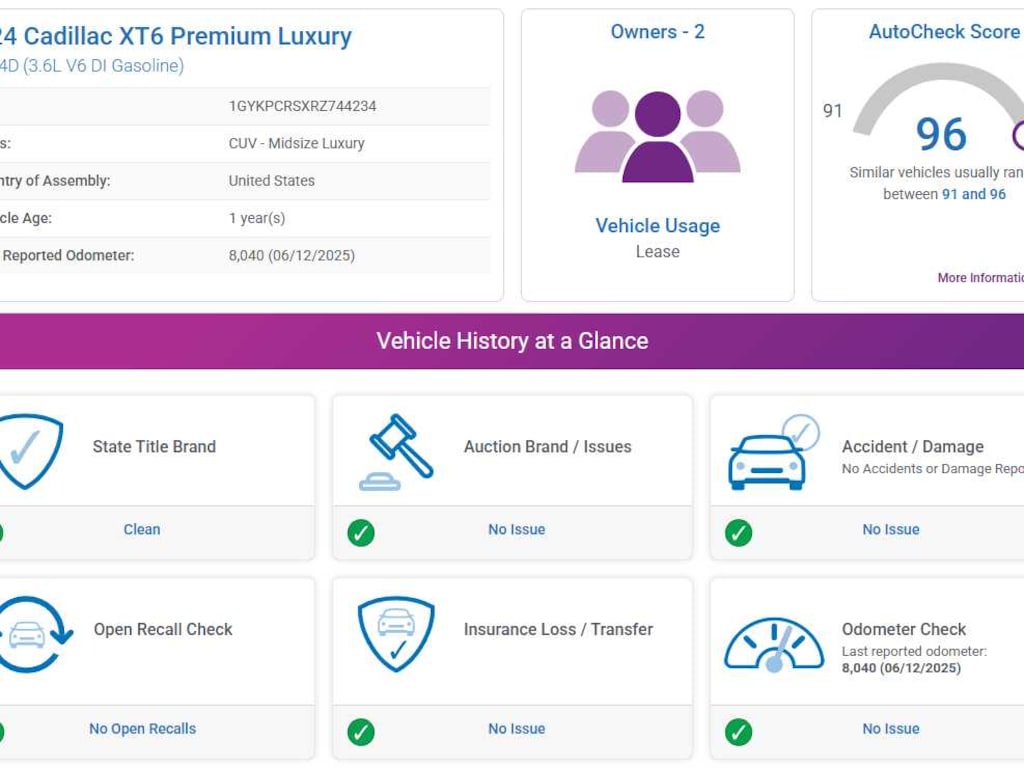Open the More Information link
The image size is (1024, 768).
coord(980,278)
